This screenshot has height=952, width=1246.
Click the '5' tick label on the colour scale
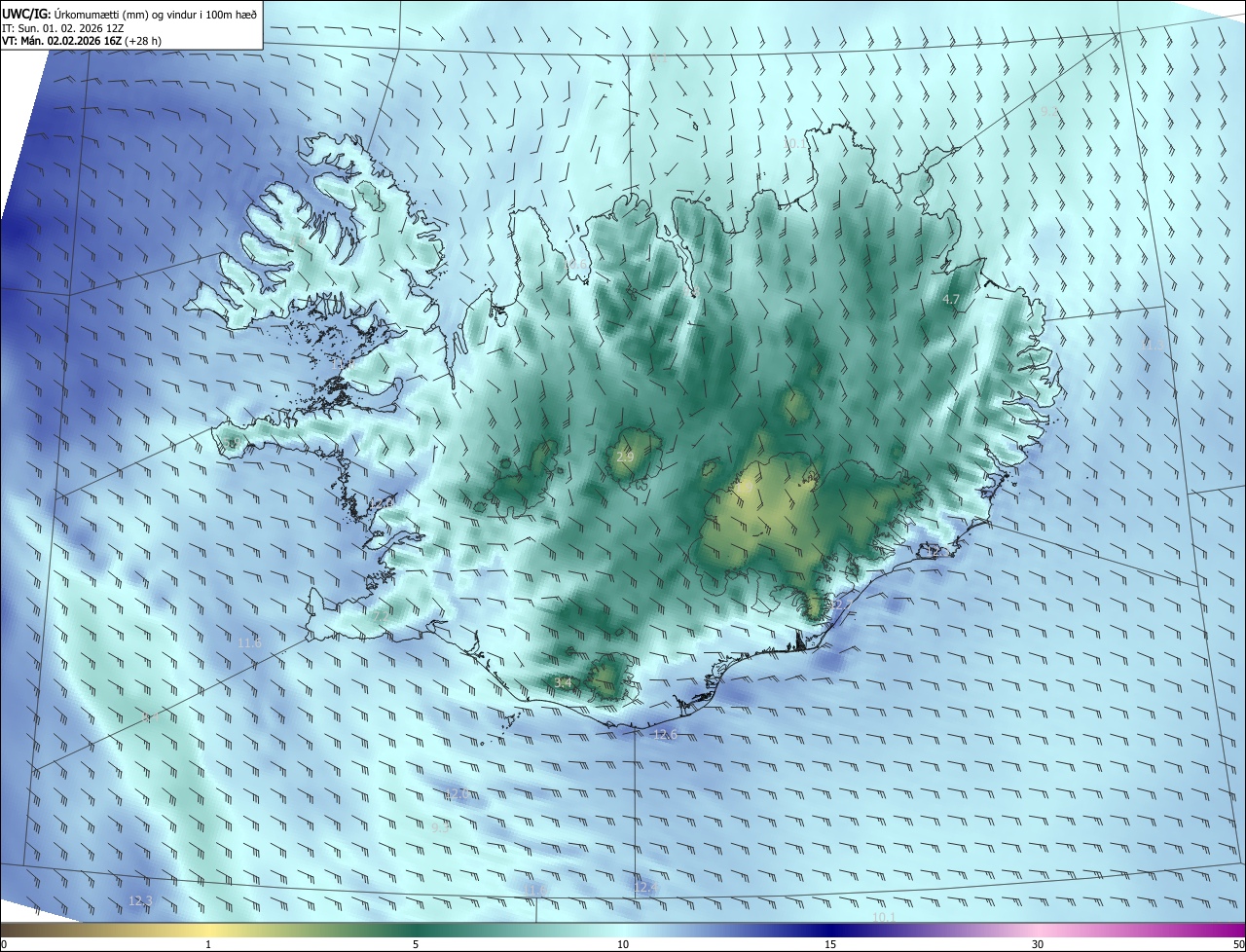(x=416, y=944)
